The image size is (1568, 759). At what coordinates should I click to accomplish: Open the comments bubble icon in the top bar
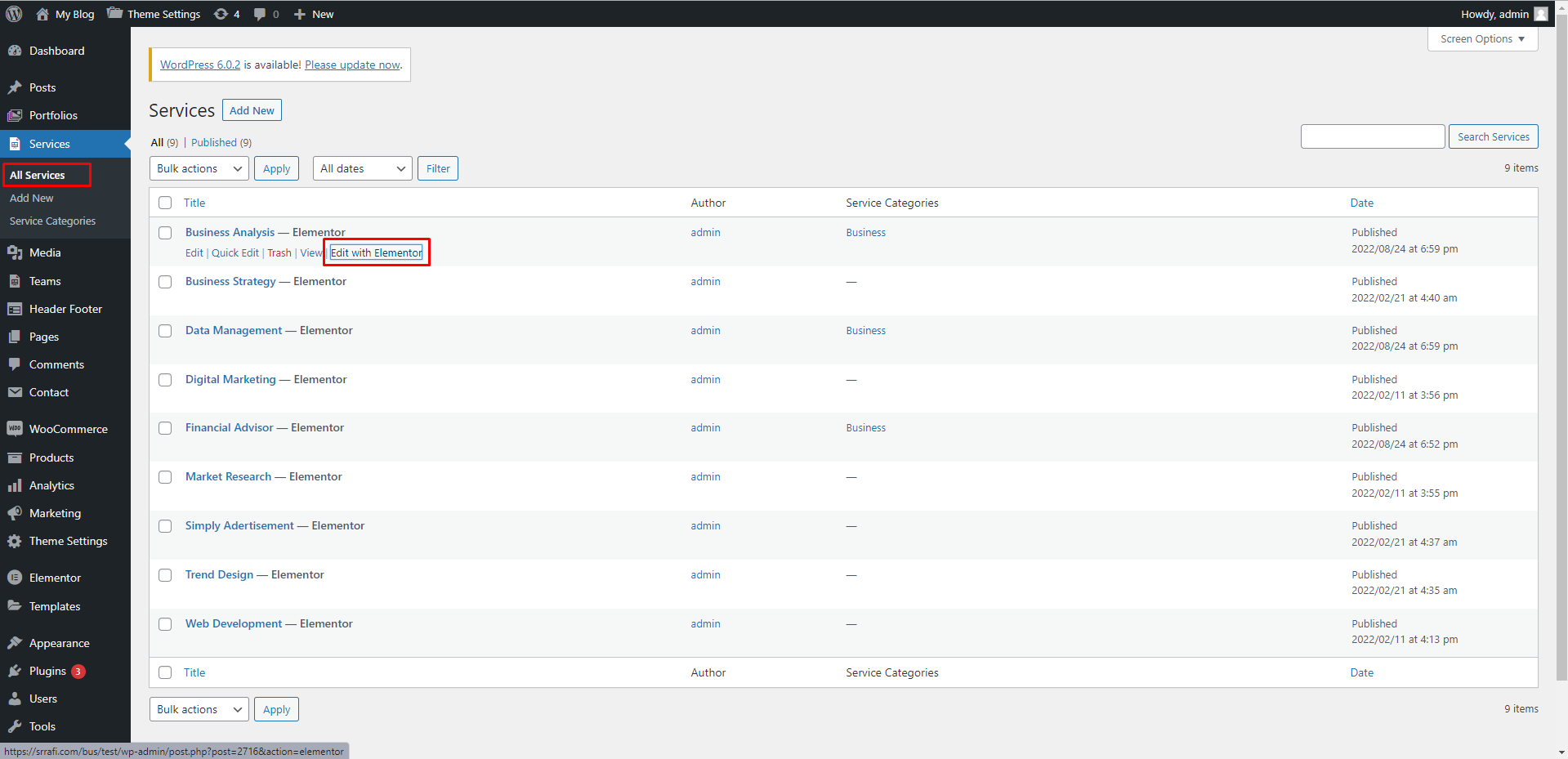[x=260, y=14]
